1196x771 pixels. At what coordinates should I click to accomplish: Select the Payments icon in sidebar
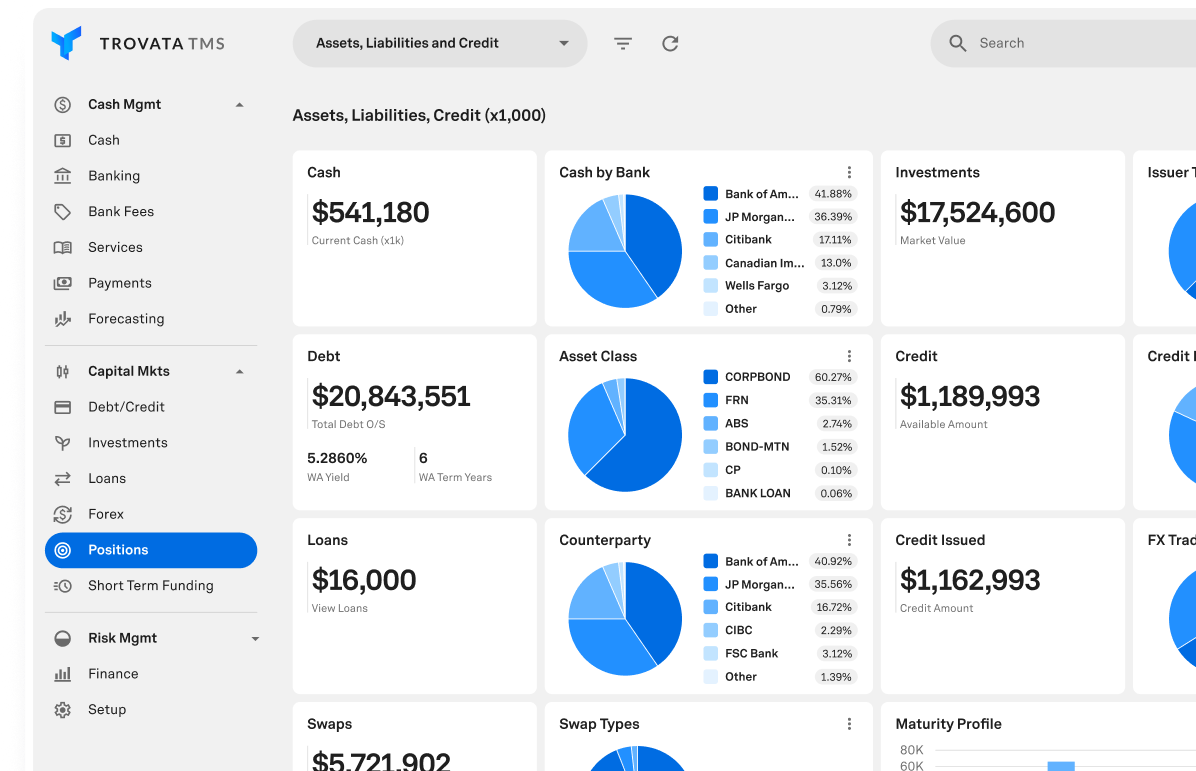pos(62,283)
